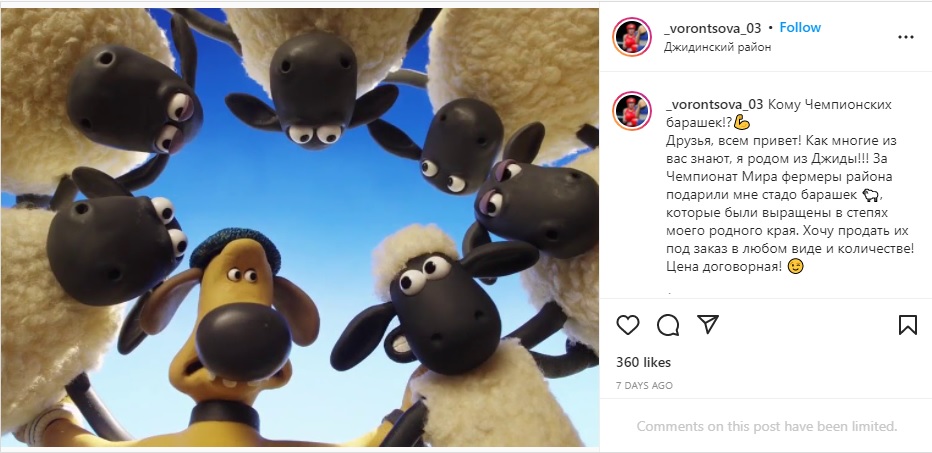Share the post via paper plane icon

pyautogui.click(x=708, y=324)
